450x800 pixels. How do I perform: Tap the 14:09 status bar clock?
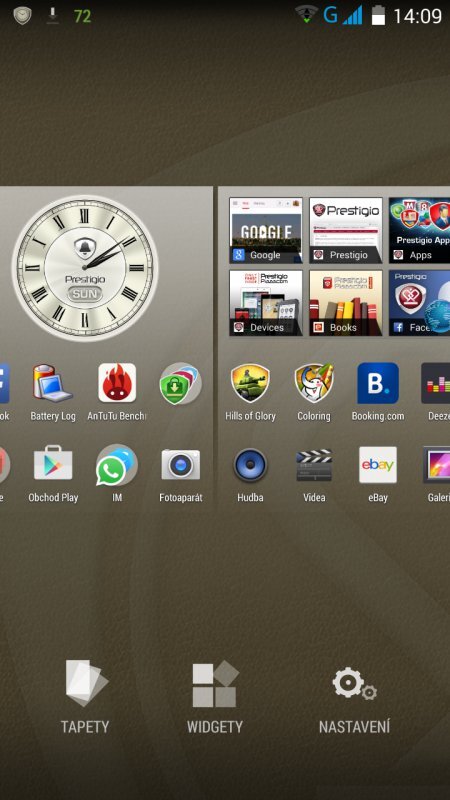coord(417,16)
